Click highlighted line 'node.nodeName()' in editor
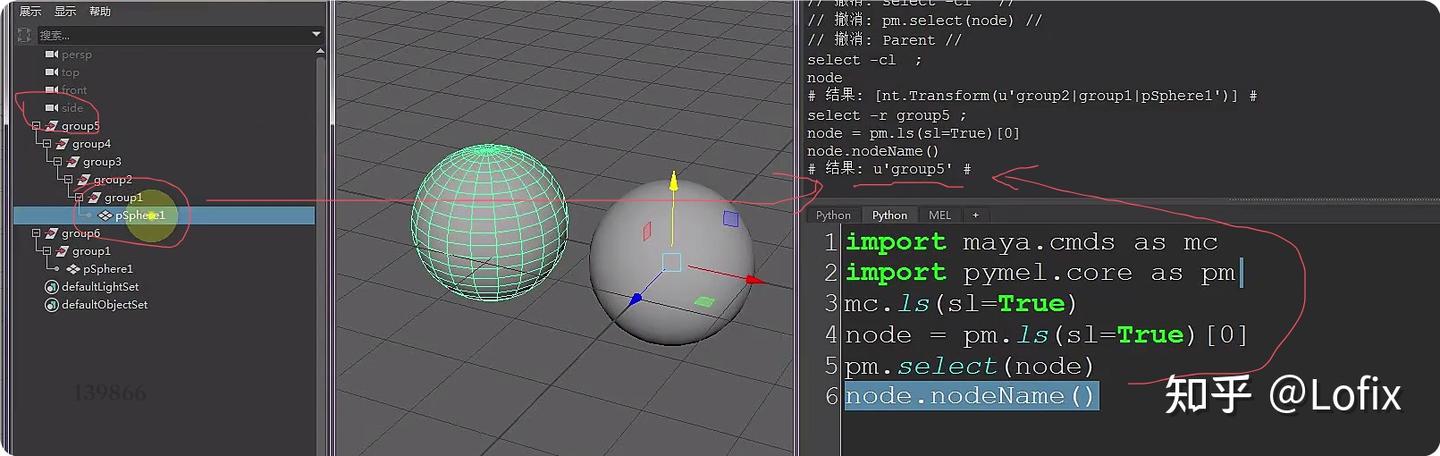 point(971,396)
